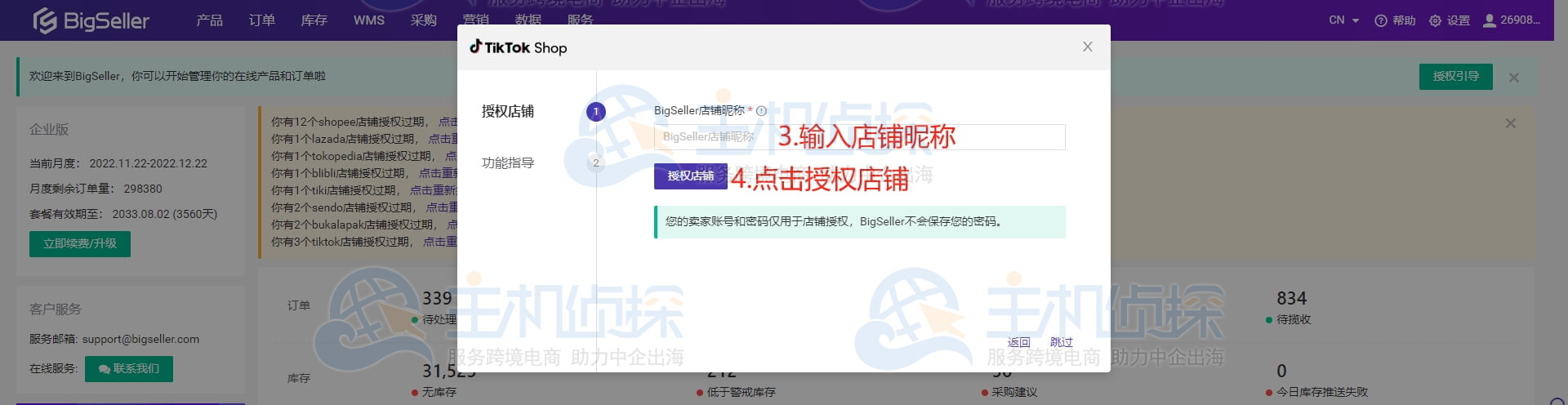
Task: Click the 低于警戒库存 label
Action: pos(741,393)
